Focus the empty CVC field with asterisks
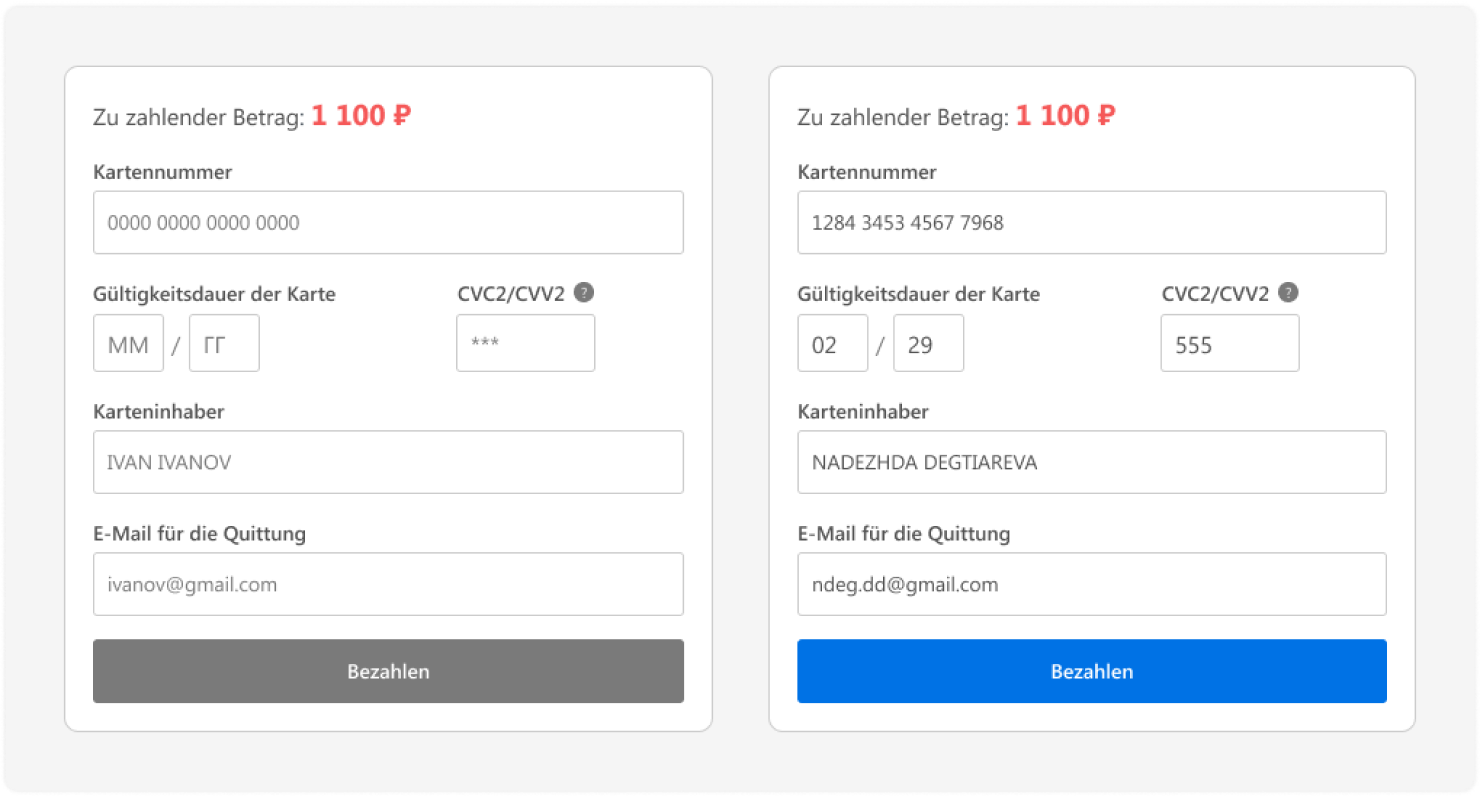Image resolution: width=1480 pixels, height=796 pixels. (525, 344)
